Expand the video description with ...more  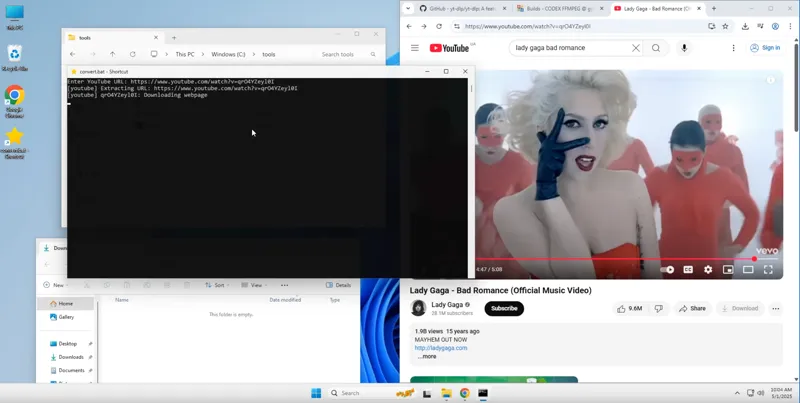(427, 357)
